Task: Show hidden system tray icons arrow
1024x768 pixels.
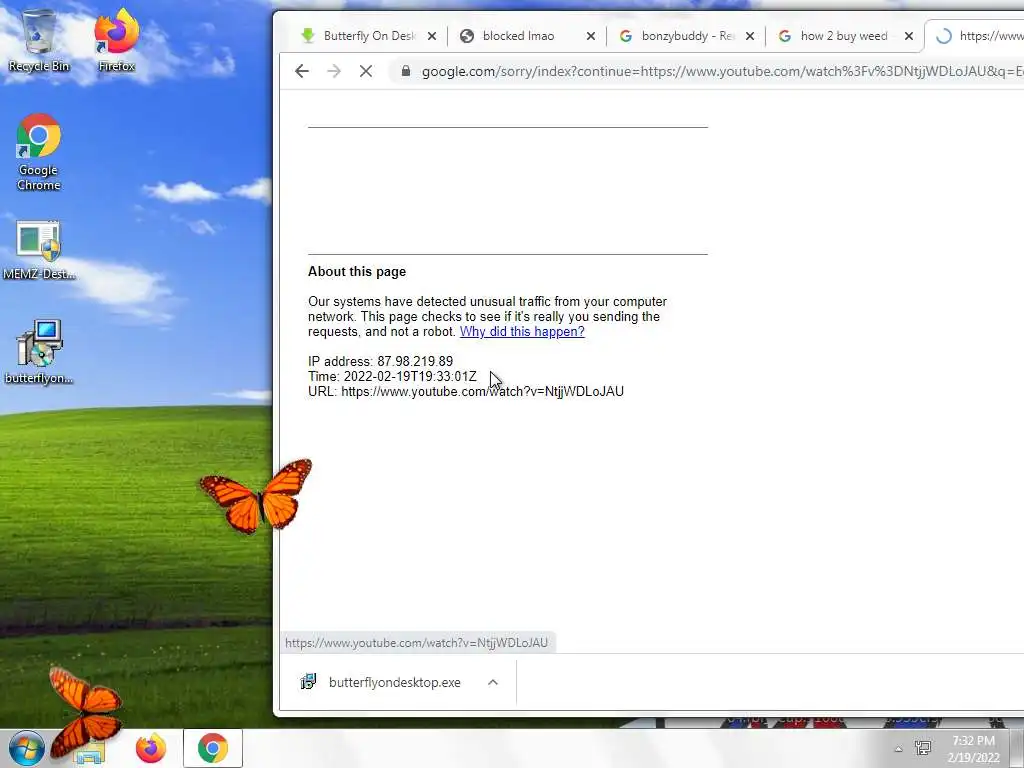Action: (899, 749)
